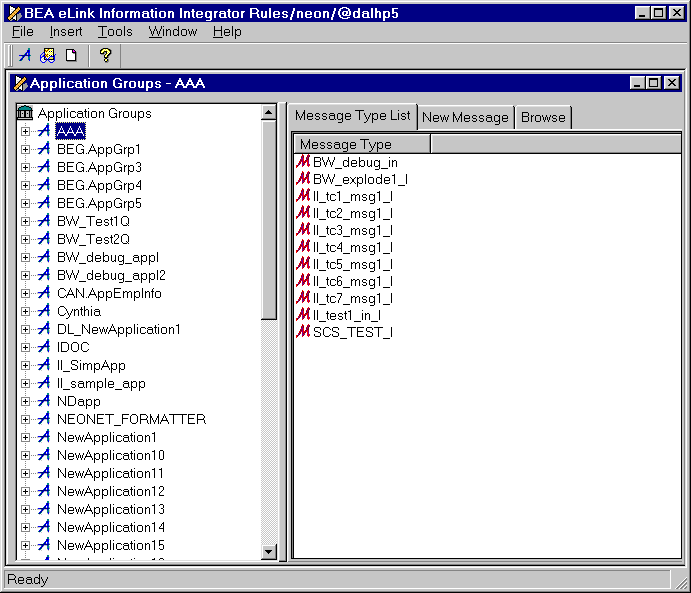
Task: Open the Tools menu
Action: point(115,32)
